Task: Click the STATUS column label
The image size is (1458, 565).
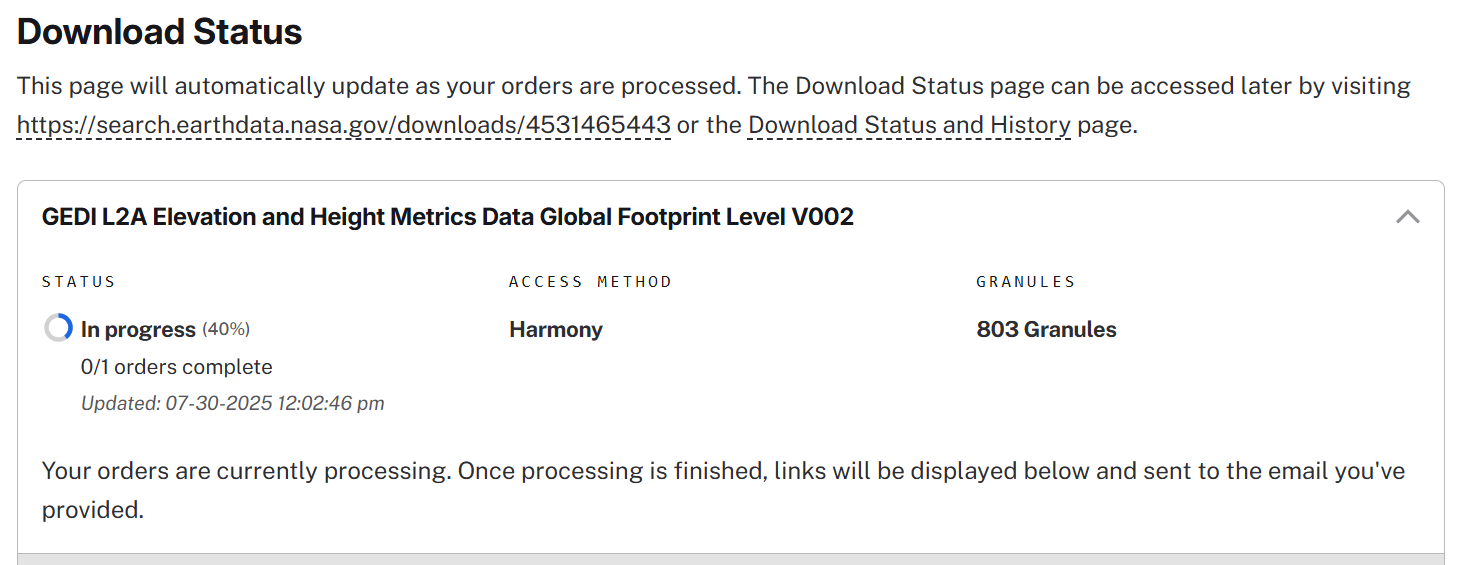Action: pos(79,282)
